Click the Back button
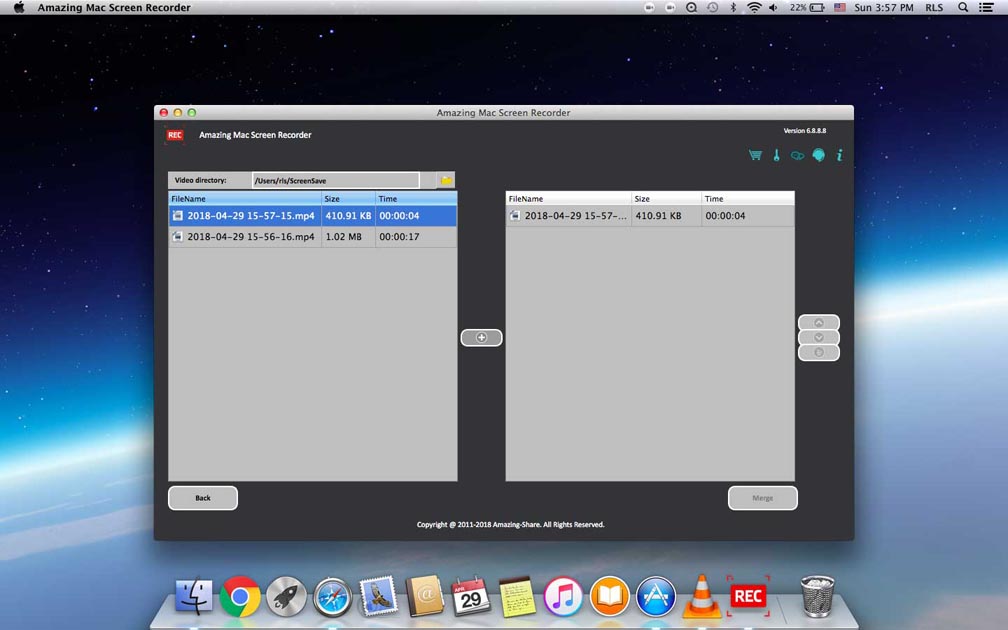The height and width of the screenshot is (630, 1008). pos(203,498)
